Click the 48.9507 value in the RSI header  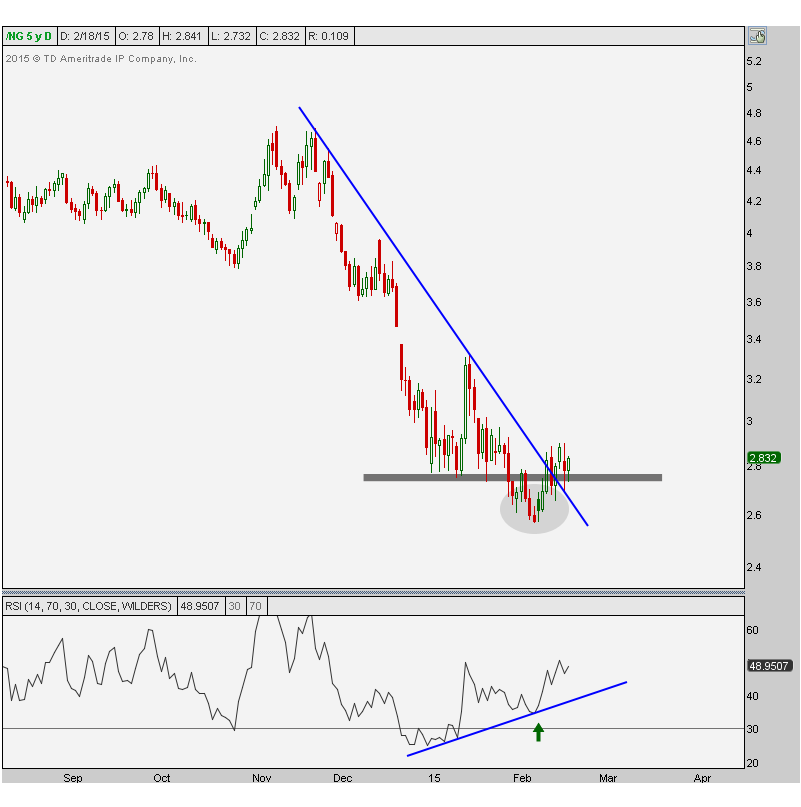(x=200, y=606)
